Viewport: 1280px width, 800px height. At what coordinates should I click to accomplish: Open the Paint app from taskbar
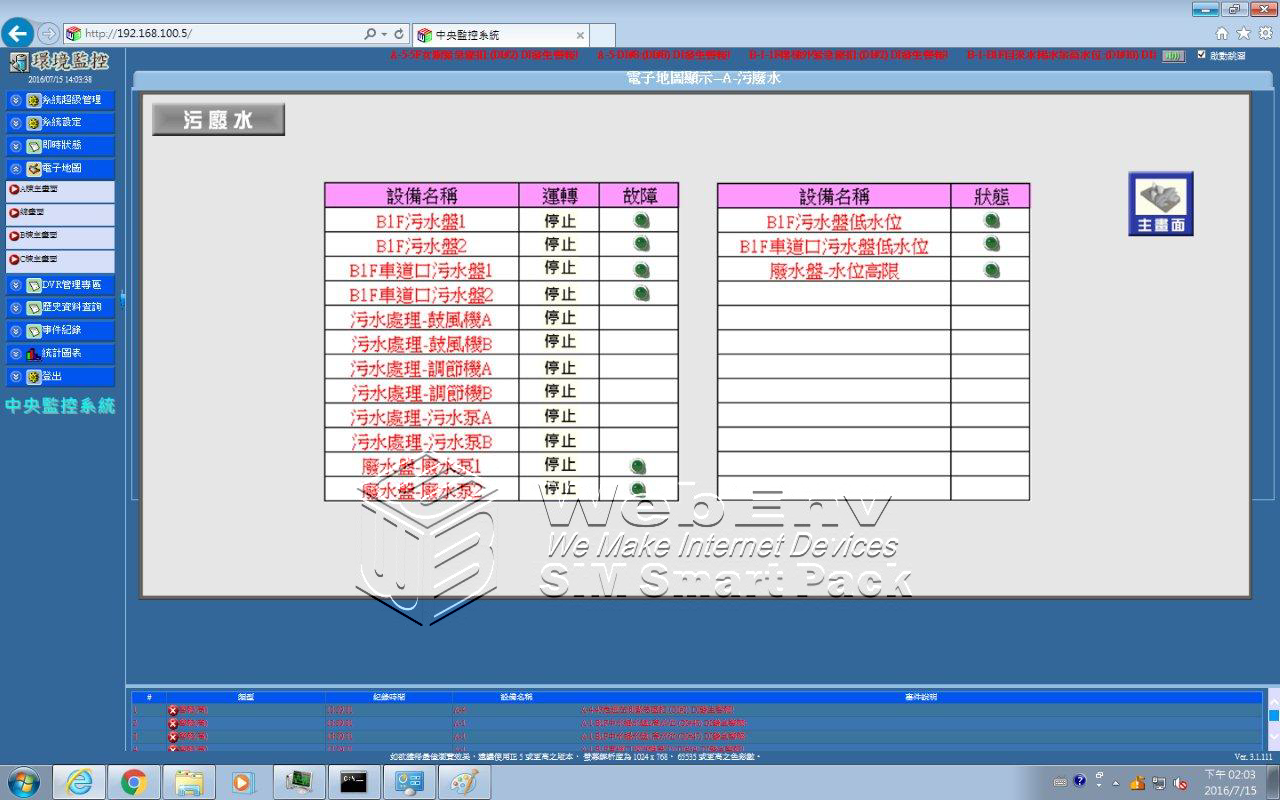coord(463,781)
